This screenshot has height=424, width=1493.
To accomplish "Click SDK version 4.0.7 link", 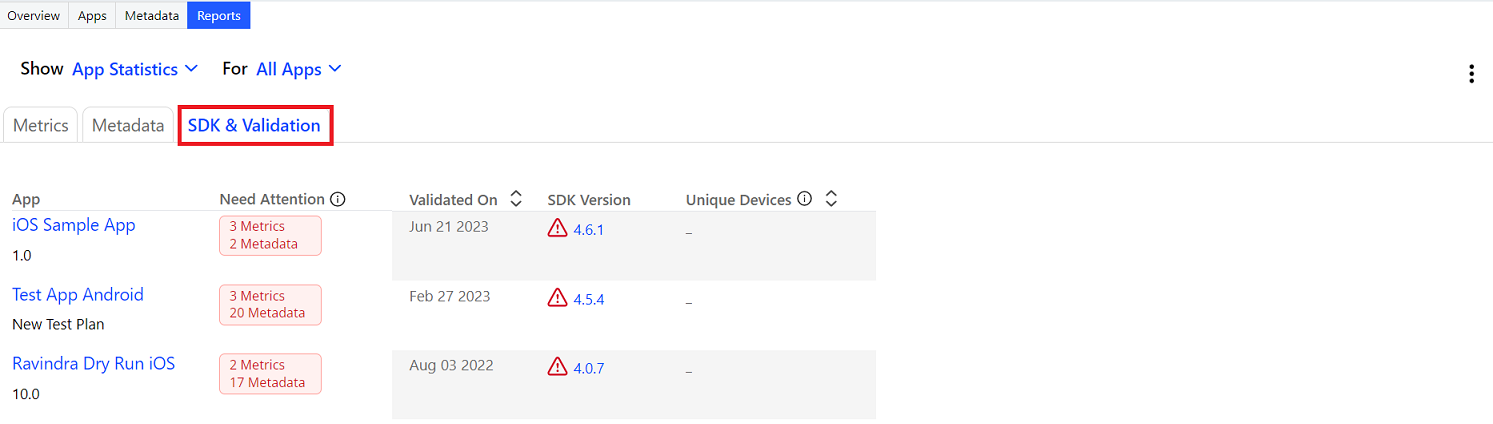I will click(589, 368).
